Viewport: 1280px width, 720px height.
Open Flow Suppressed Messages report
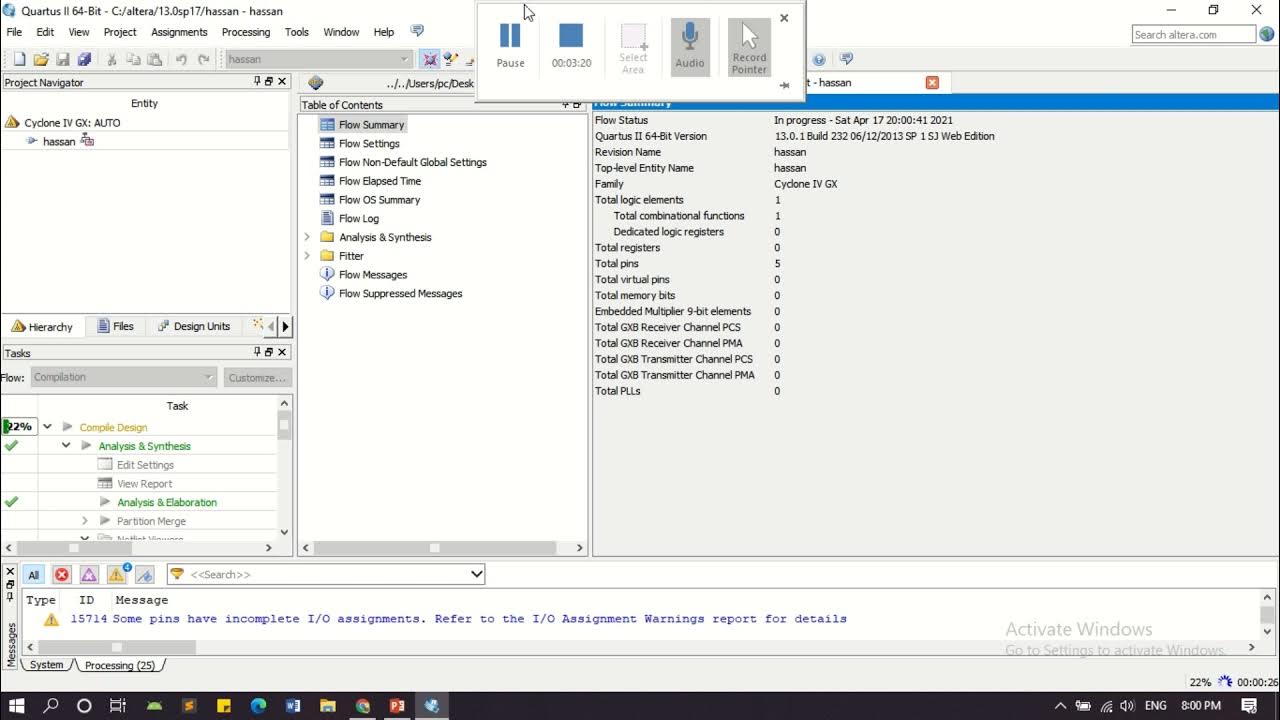400,294
